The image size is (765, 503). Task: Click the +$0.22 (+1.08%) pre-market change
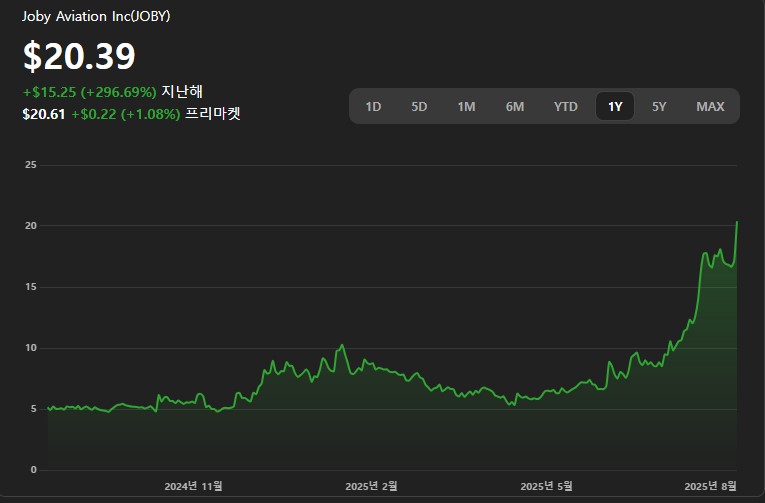click(126, 114)
